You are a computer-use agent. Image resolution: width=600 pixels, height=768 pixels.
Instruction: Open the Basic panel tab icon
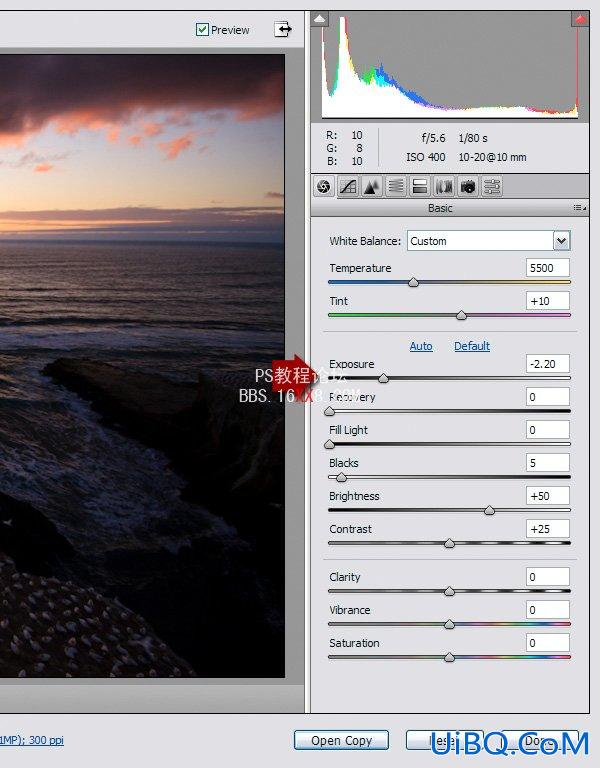point(324,187)
